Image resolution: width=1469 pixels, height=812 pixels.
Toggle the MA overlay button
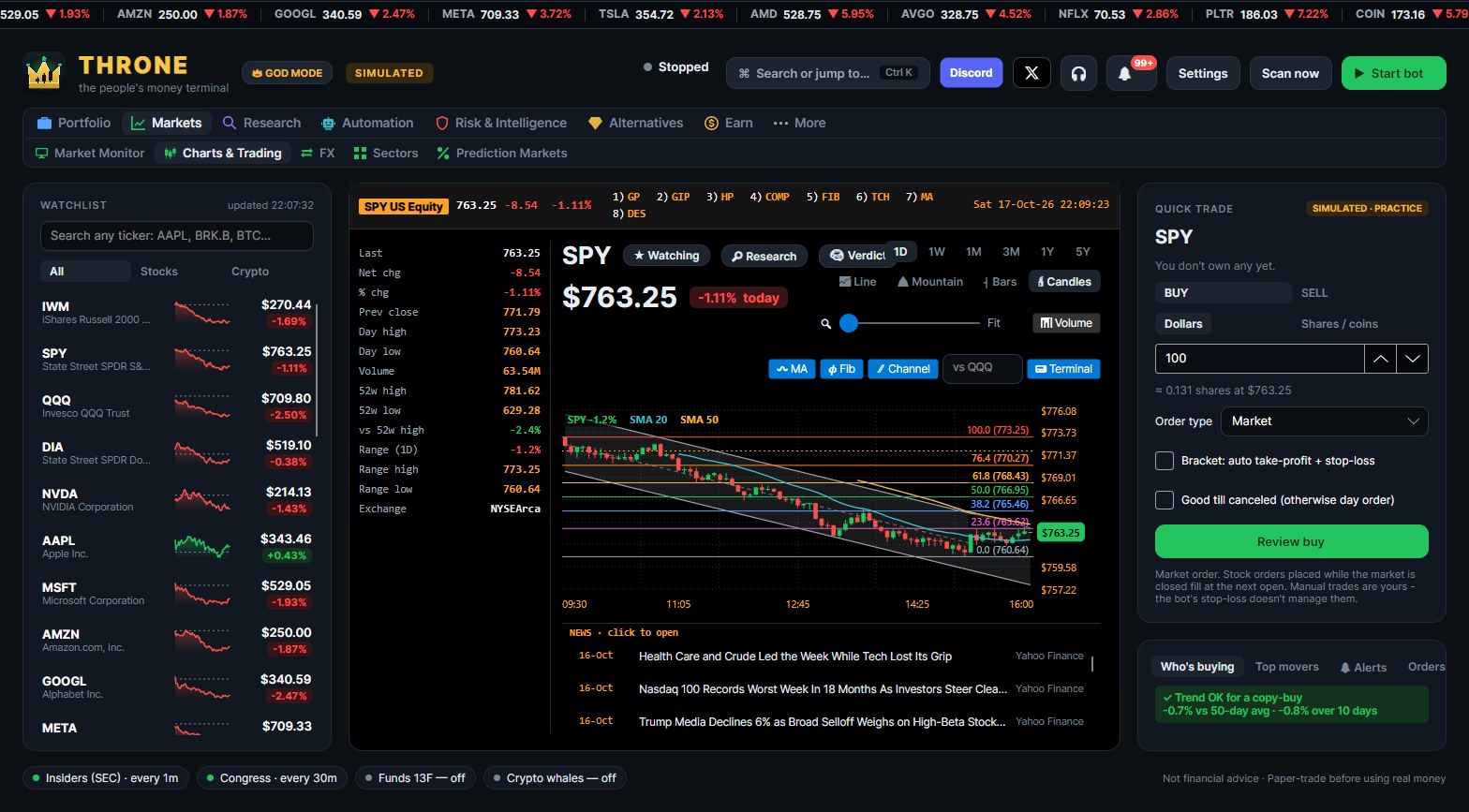coord(792,369)
